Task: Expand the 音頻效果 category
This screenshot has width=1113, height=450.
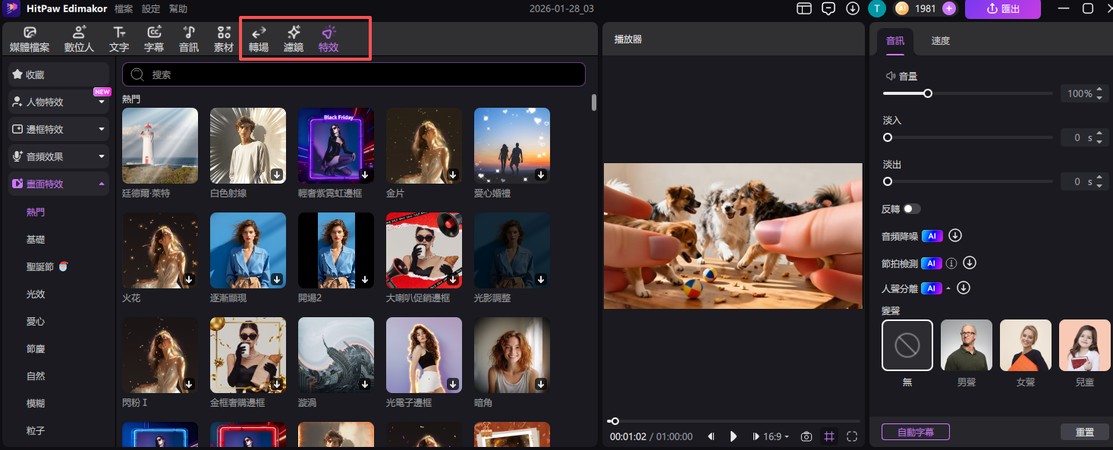Action: pos(58,156)
